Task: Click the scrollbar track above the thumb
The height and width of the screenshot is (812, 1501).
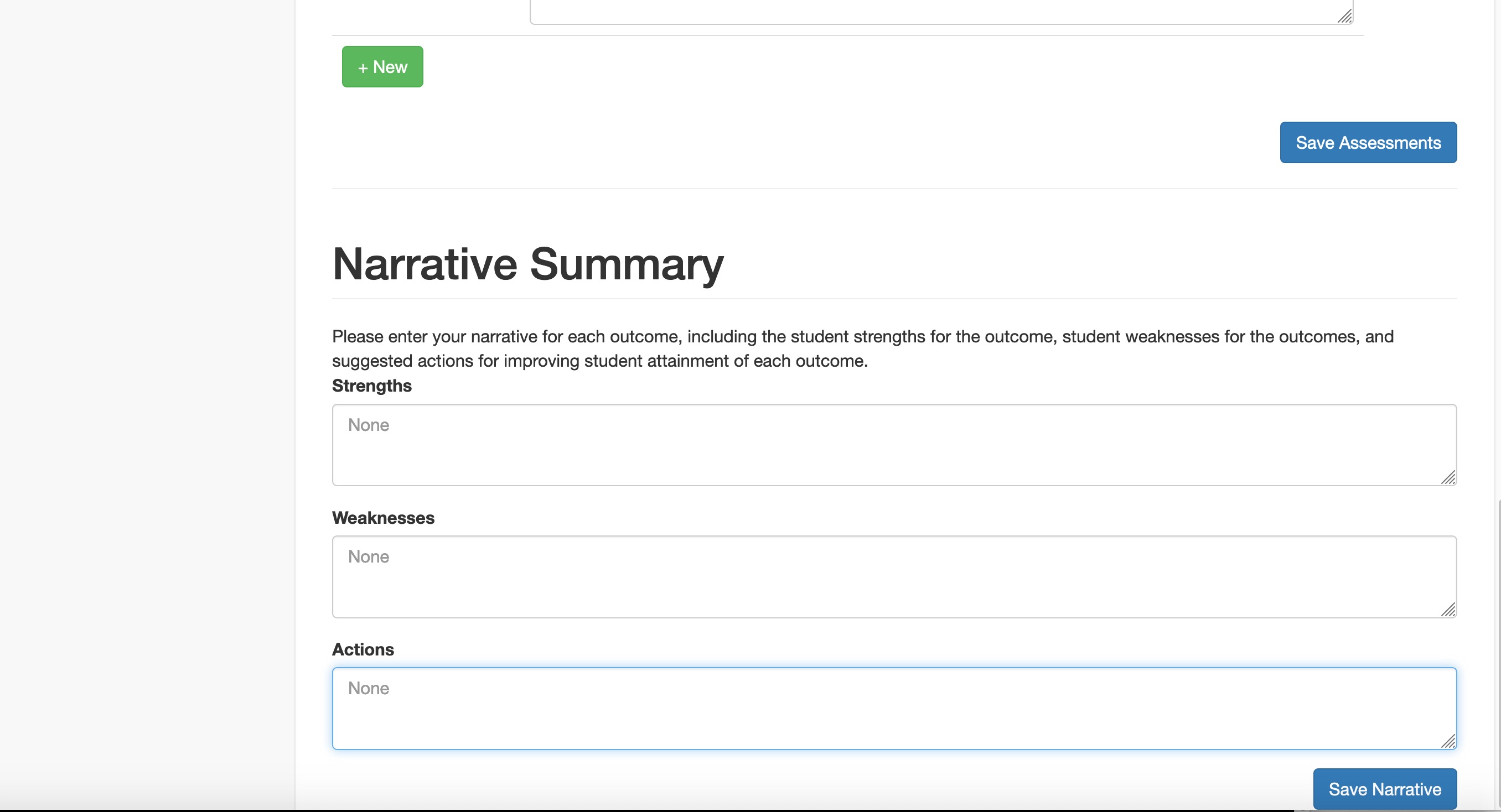Action: 1498,249
